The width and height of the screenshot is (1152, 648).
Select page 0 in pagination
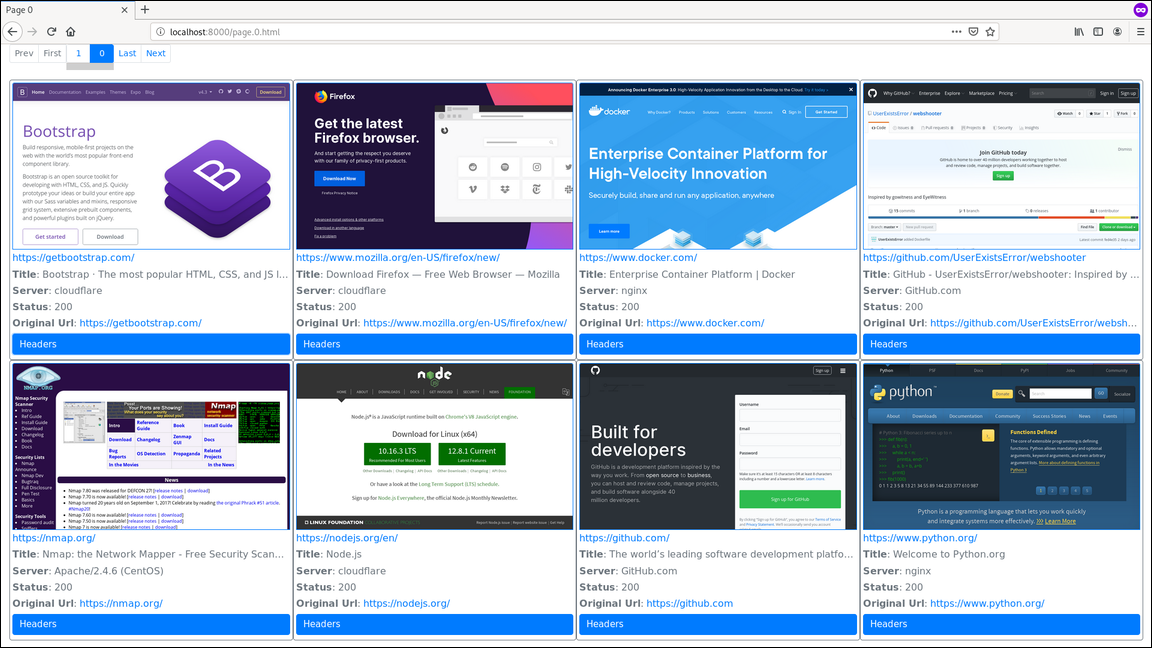(101, 53)
